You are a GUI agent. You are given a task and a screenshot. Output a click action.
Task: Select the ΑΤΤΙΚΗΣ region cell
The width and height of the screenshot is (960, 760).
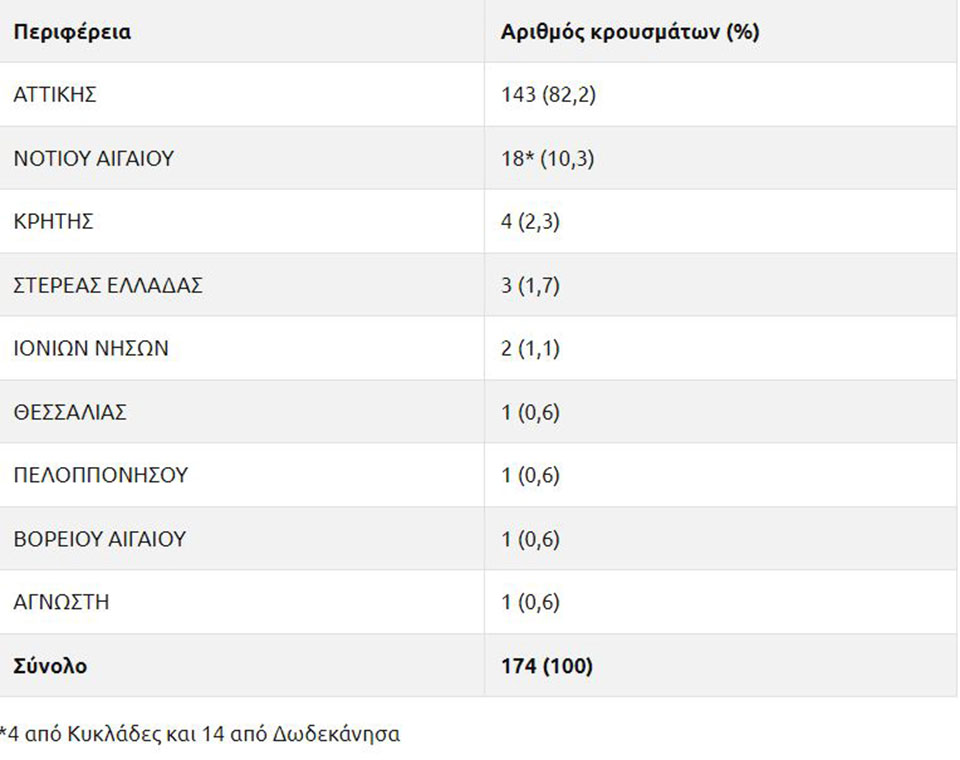point(55,95)
